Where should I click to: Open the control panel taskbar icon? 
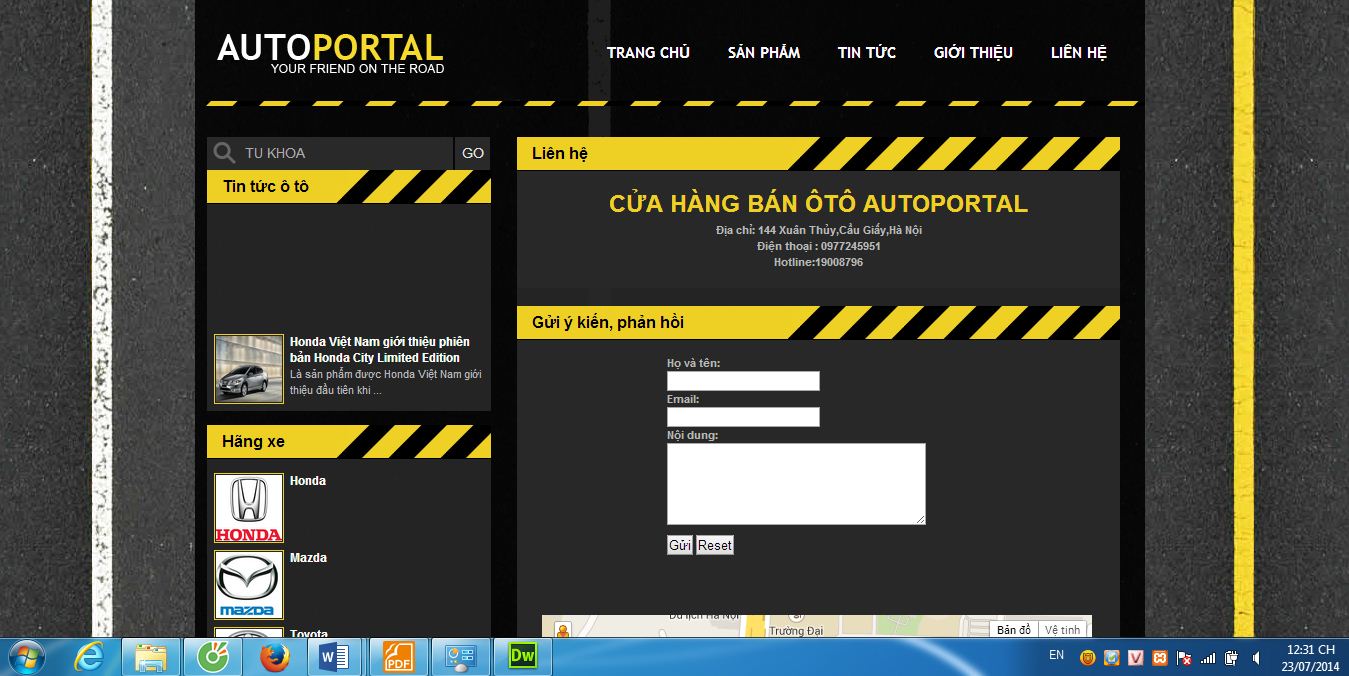461,657
